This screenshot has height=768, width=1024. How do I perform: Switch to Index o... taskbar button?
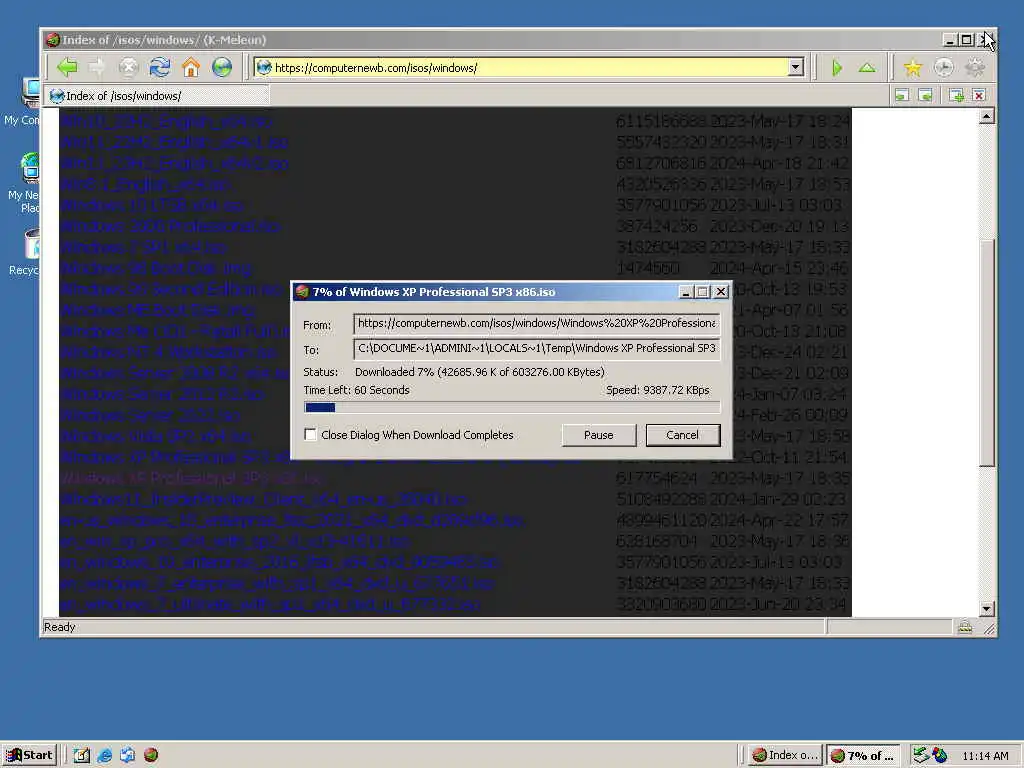point(784,755)
